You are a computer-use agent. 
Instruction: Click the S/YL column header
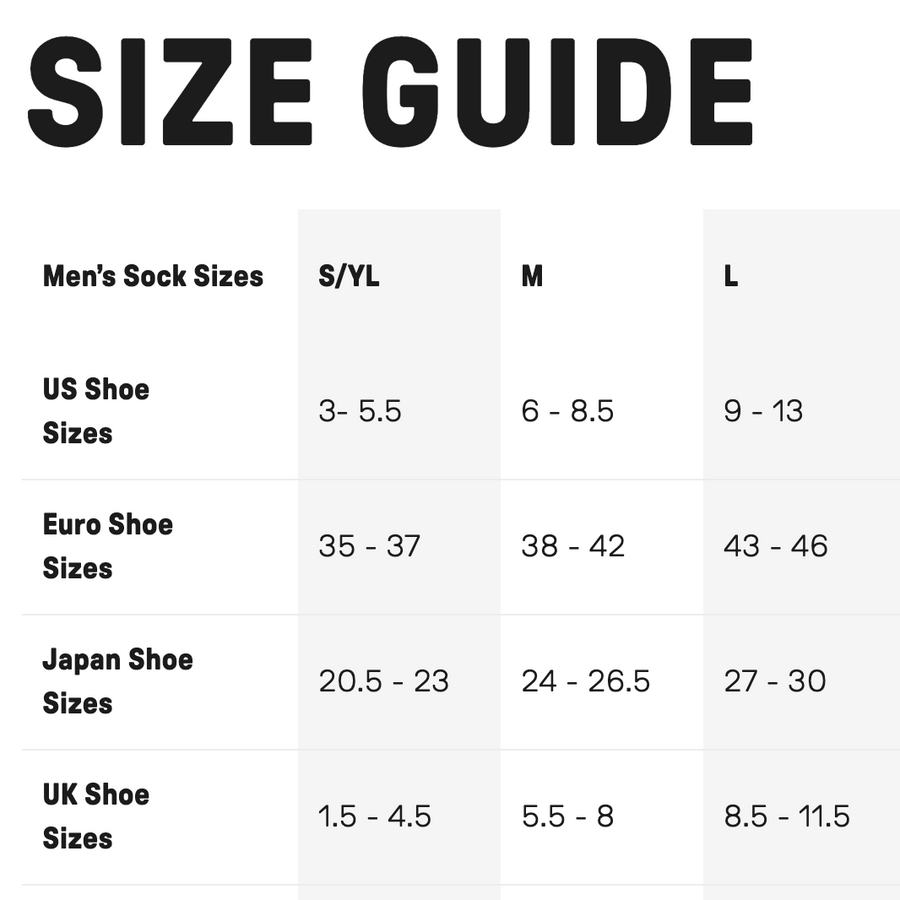[x=349, y=276]
